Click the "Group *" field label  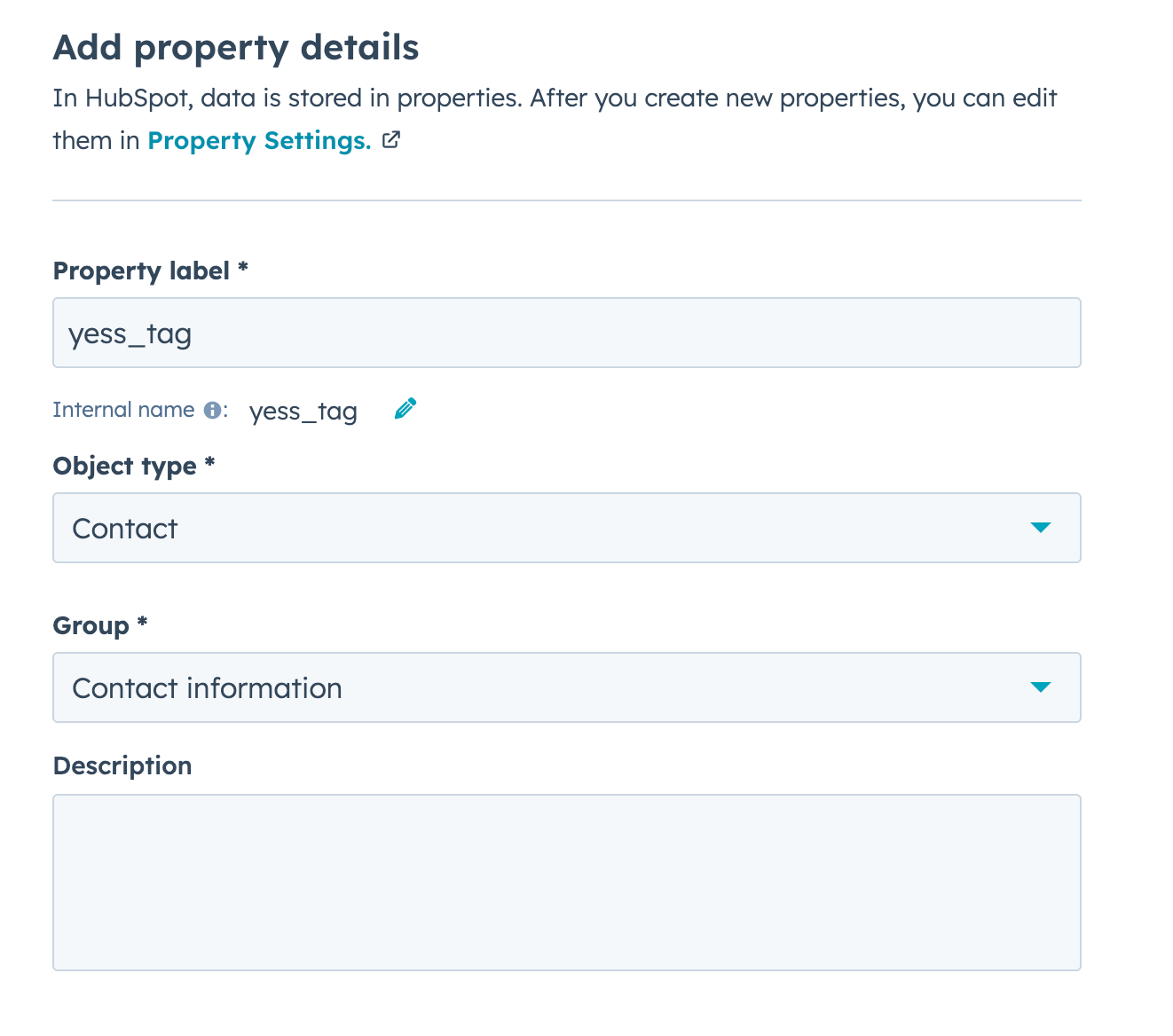pos(91,625)
